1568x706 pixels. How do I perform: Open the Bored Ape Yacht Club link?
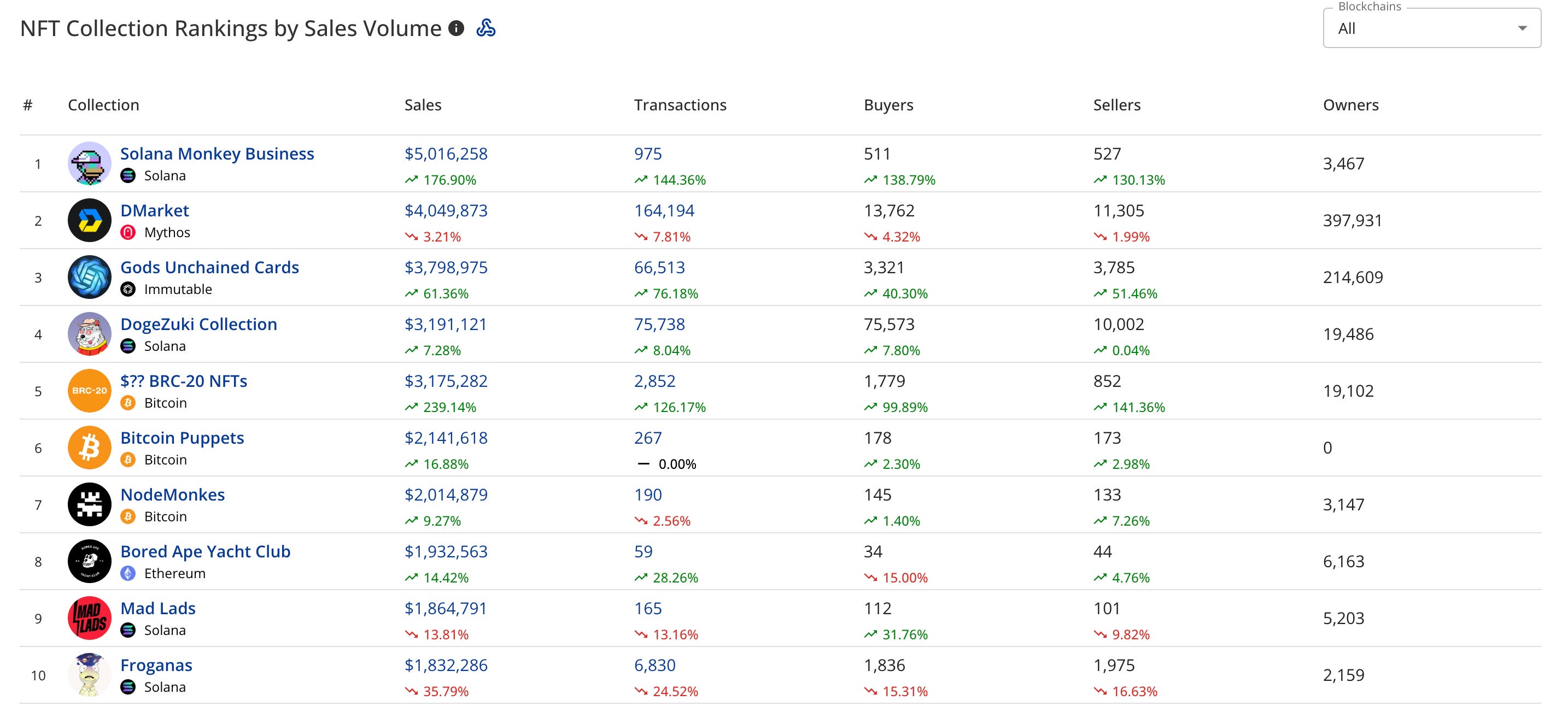[205, 551]
